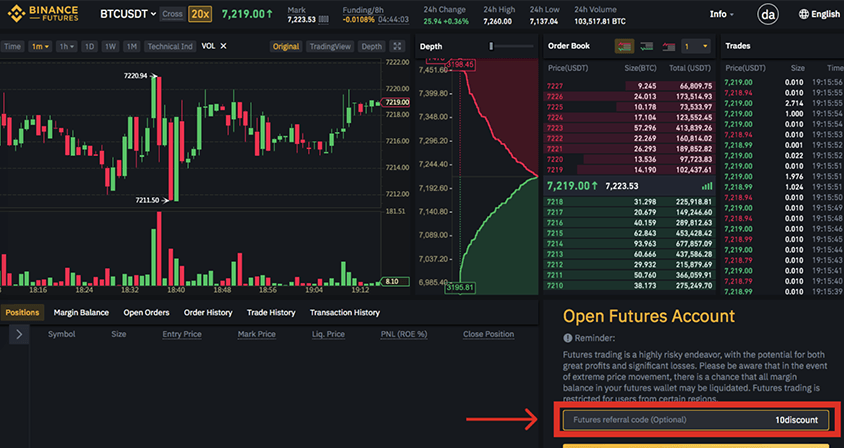Select the 1W chart interval

[110, 46]
